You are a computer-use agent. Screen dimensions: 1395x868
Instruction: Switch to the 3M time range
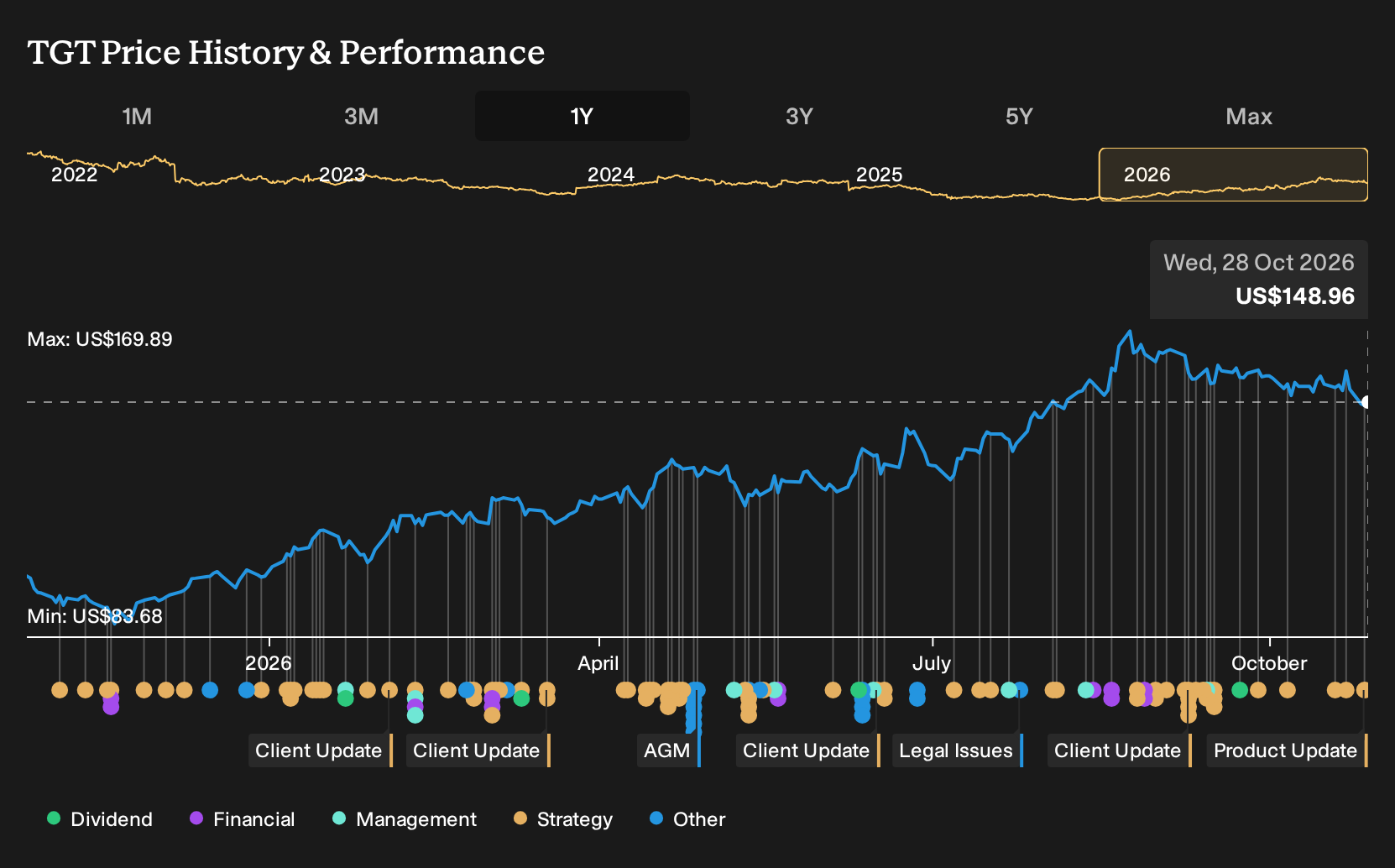click(x=361, y=116)
